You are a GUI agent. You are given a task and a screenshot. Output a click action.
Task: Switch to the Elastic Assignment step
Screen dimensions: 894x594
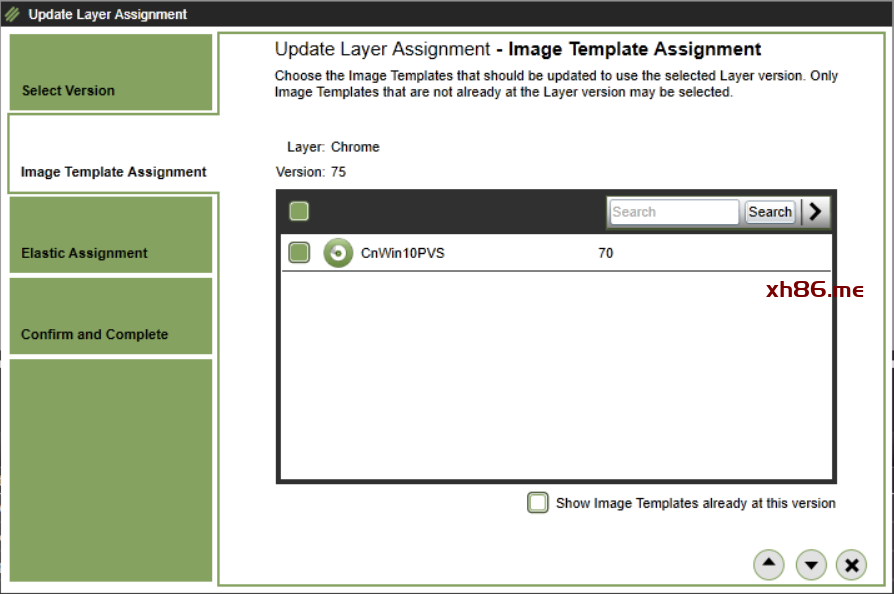tap(111, 235)
